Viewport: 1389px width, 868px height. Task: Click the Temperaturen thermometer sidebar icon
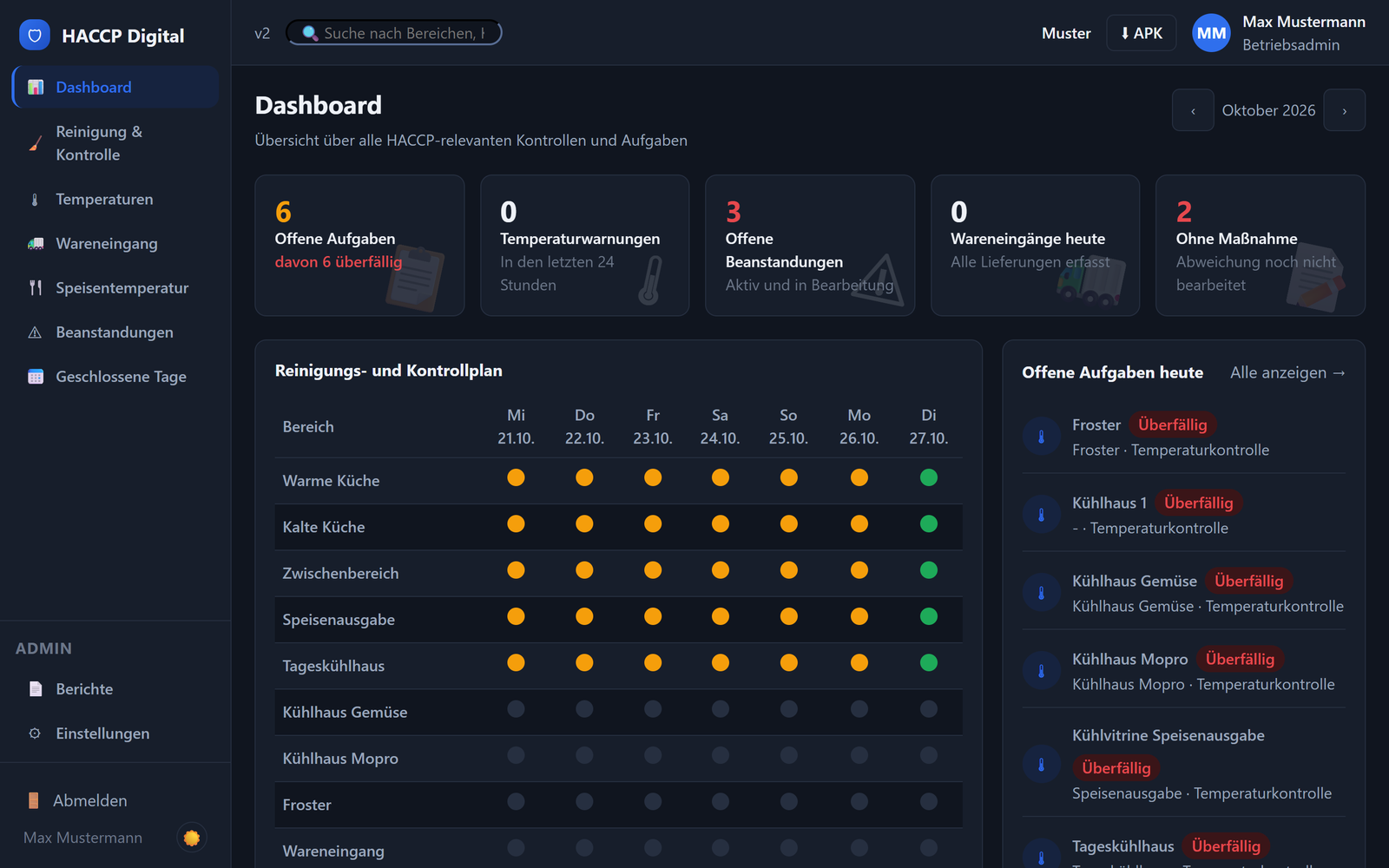click(36, 199)
